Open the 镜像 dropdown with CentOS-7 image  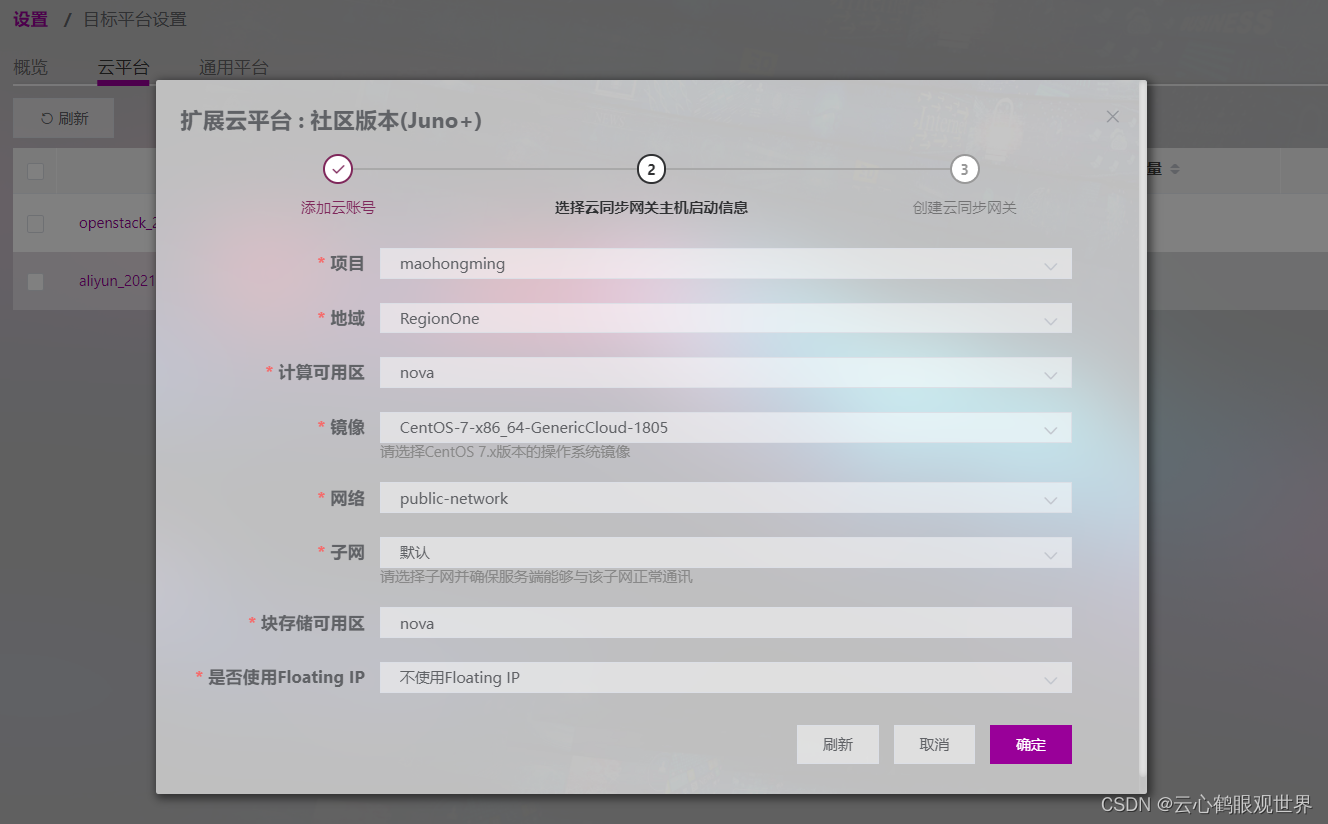tap(725, 427)
